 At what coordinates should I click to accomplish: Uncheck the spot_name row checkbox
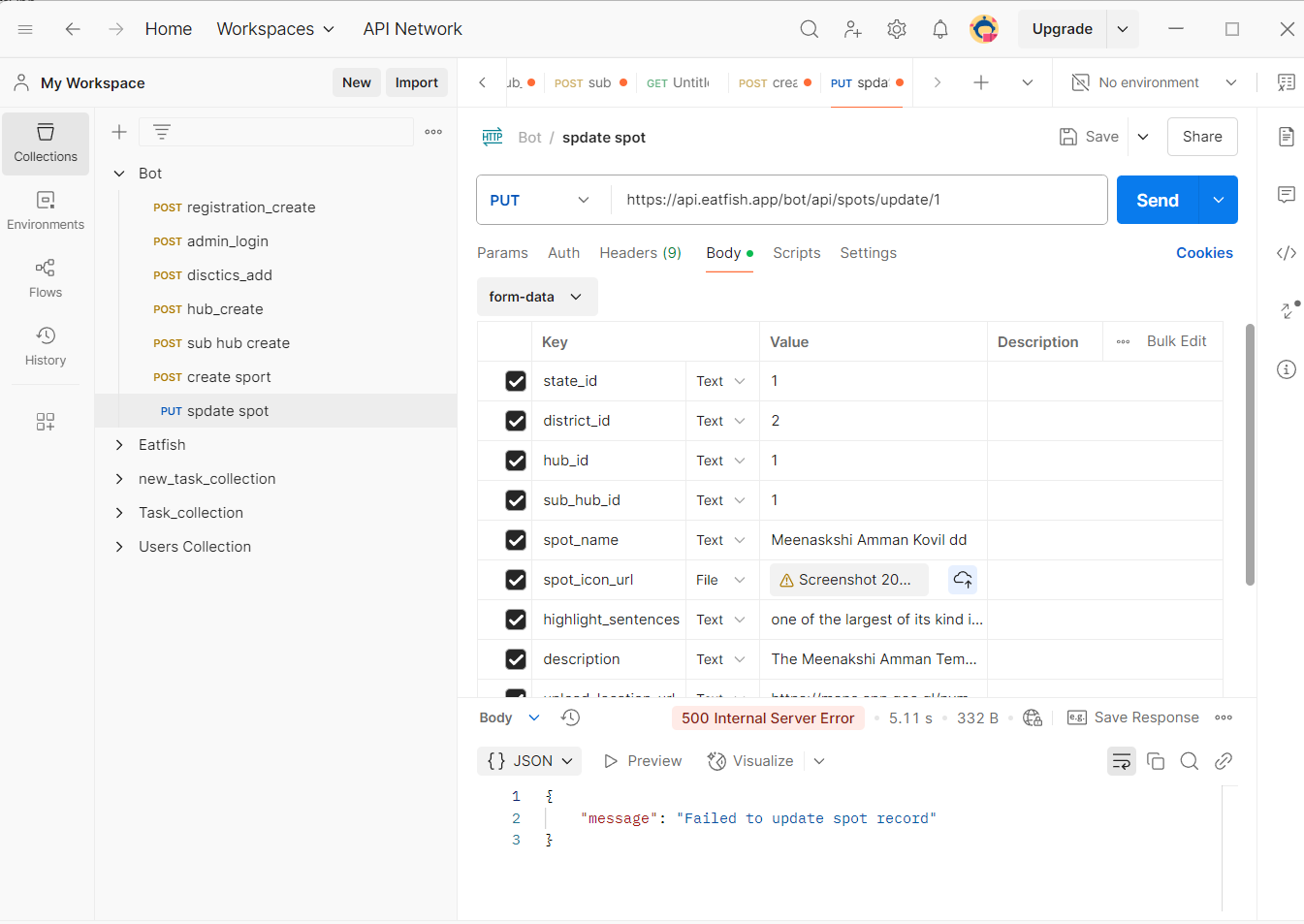516,540
